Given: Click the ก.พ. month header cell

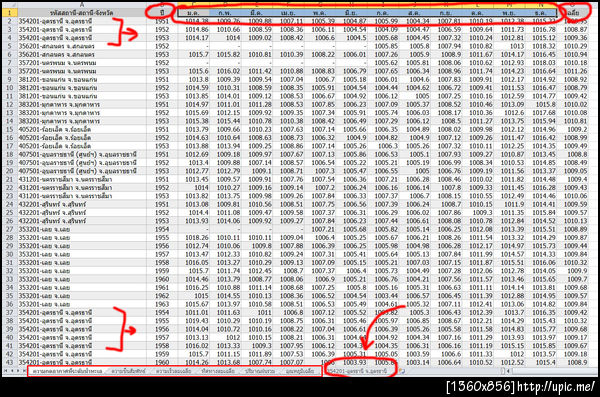Looking at the screenshot, I should 225,13.
